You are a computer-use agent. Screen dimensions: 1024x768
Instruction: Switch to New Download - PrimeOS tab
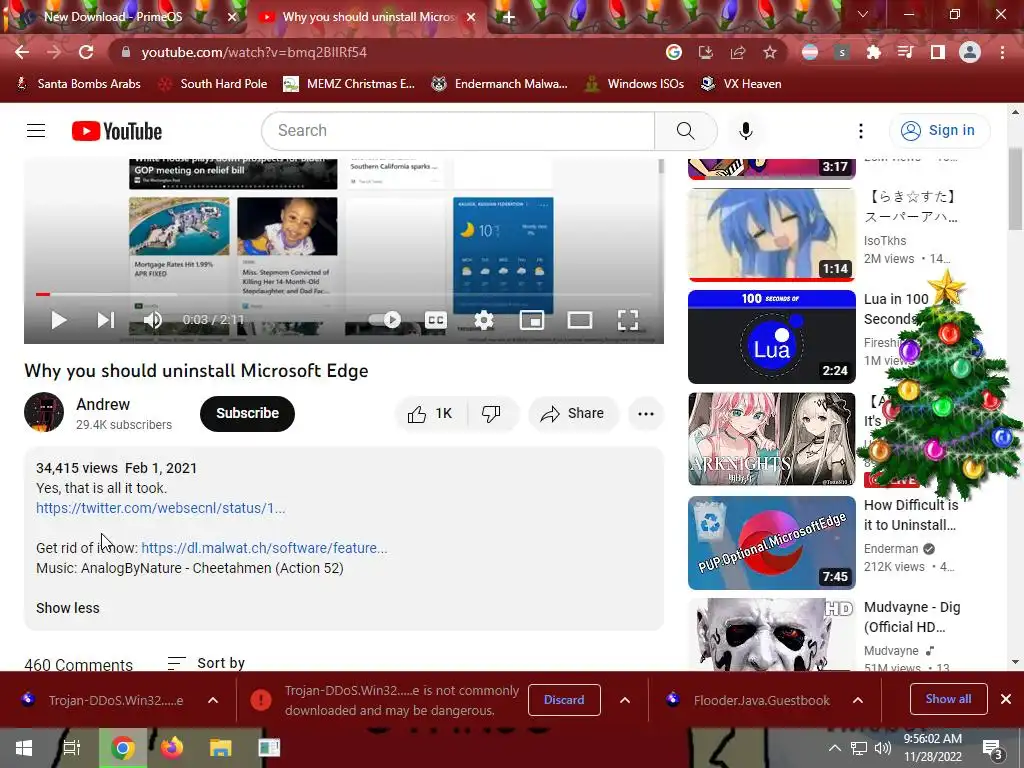[x=112, y=17]
